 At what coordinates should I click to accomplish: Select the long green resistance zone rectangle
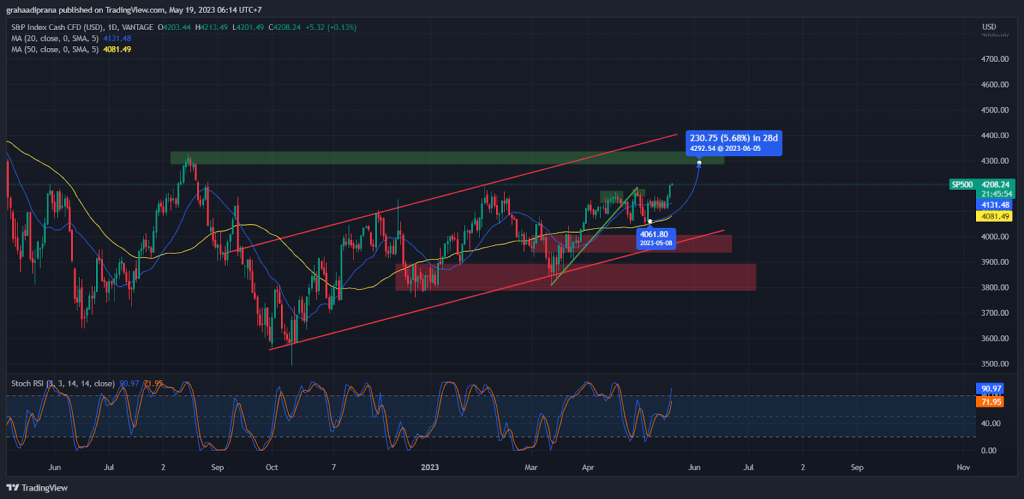point(447,157)
